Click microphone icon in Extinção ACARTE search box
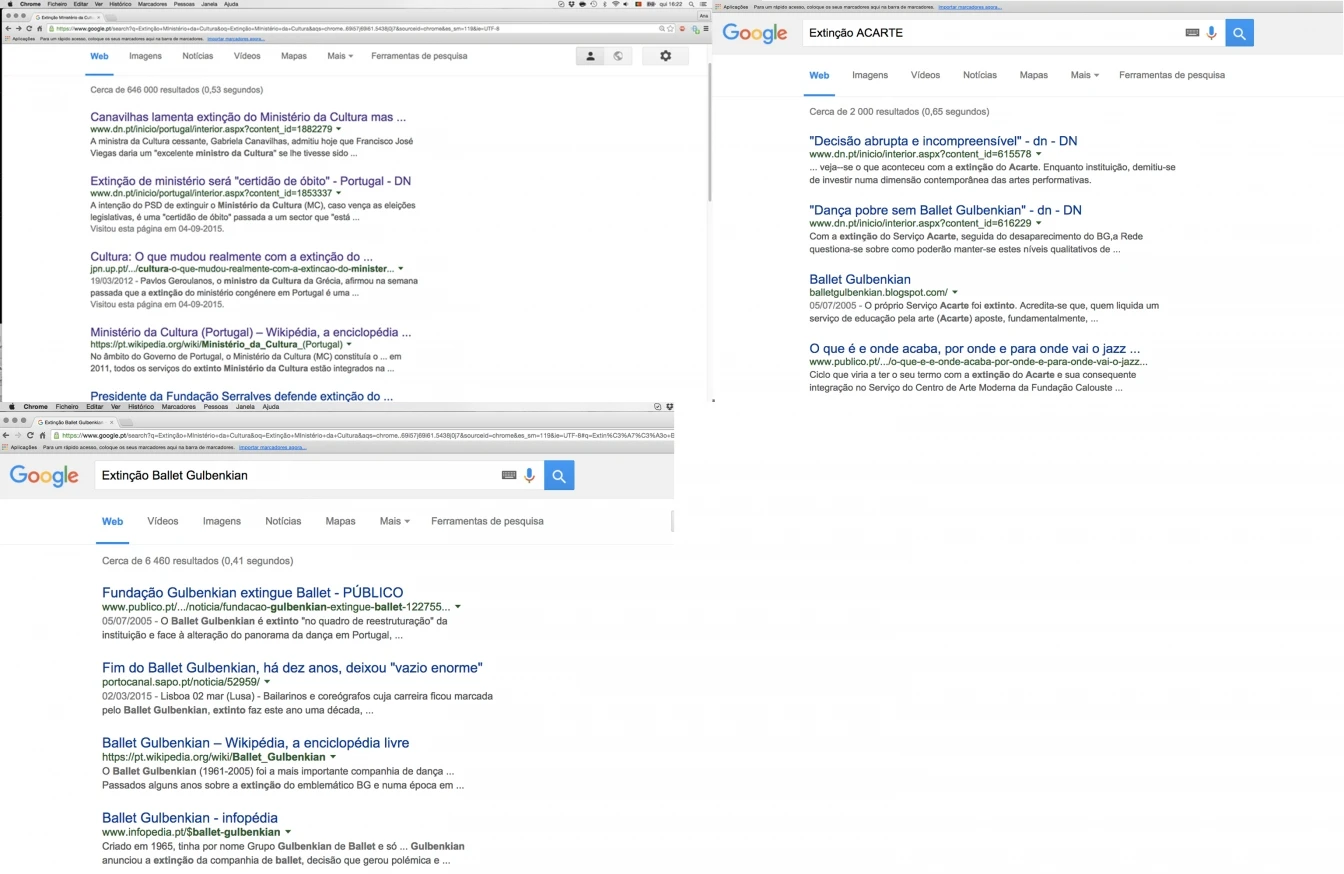The height and width of the screenshot is (874, 1344). [x=1212, y=33]
